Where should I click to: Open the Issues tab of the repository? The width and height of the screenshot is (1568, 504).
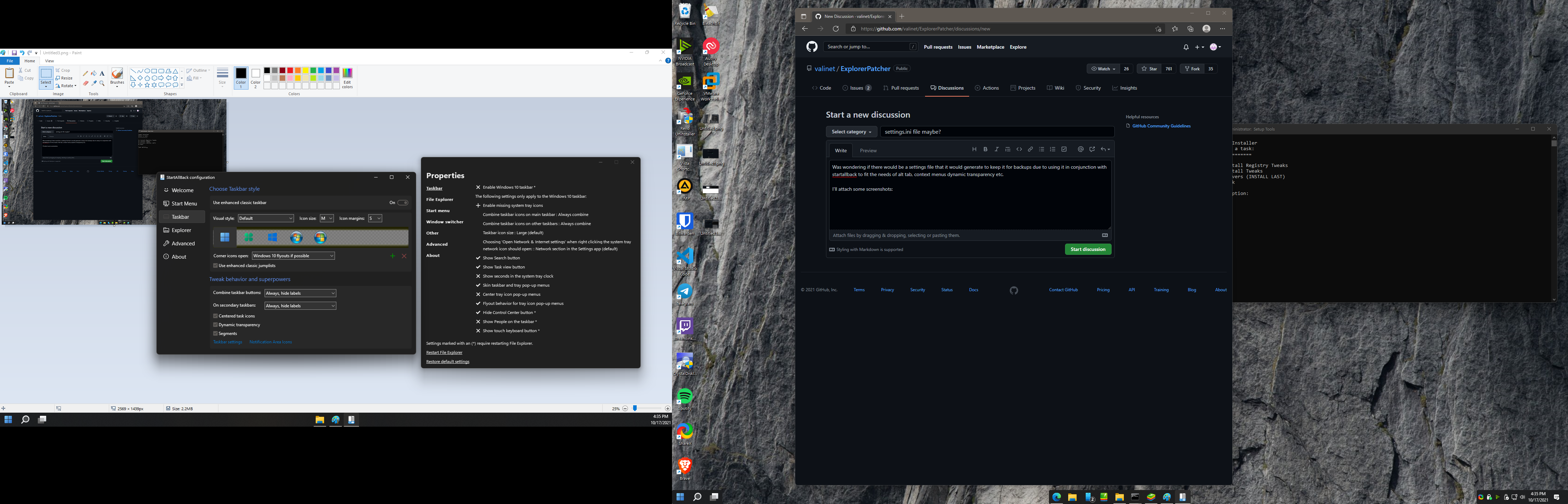856,88
